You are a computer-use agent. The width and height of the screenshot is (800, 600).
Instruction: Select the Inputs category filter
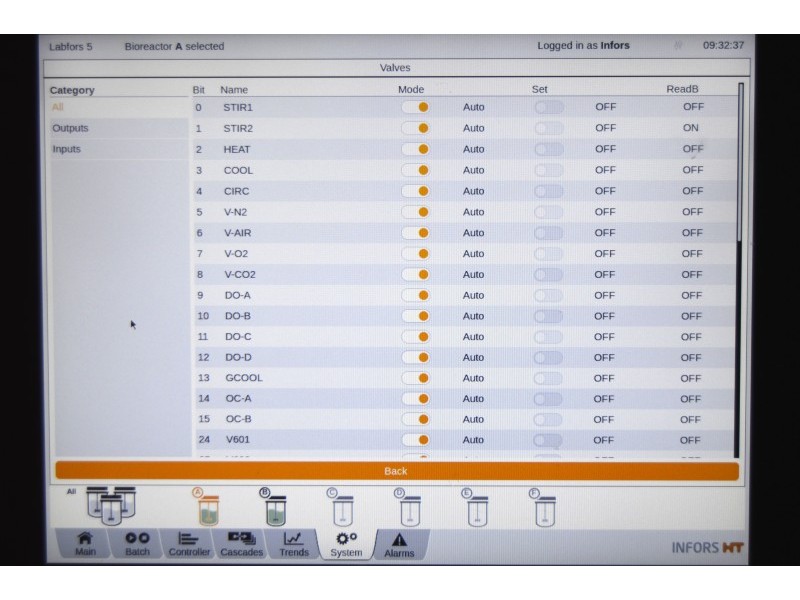click(x=119, y=149)
